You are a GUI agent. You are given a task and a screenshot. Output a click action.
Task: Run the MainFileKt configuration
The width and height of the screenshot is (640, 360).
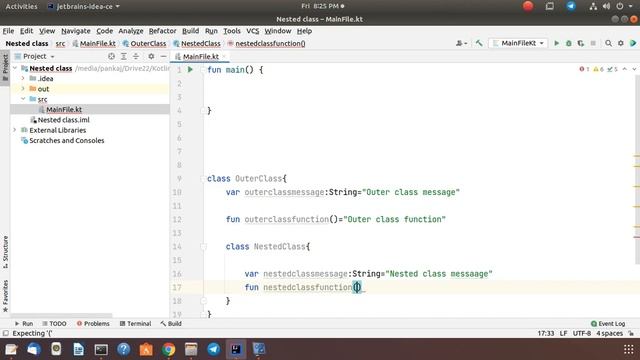(x=556, y=43)
